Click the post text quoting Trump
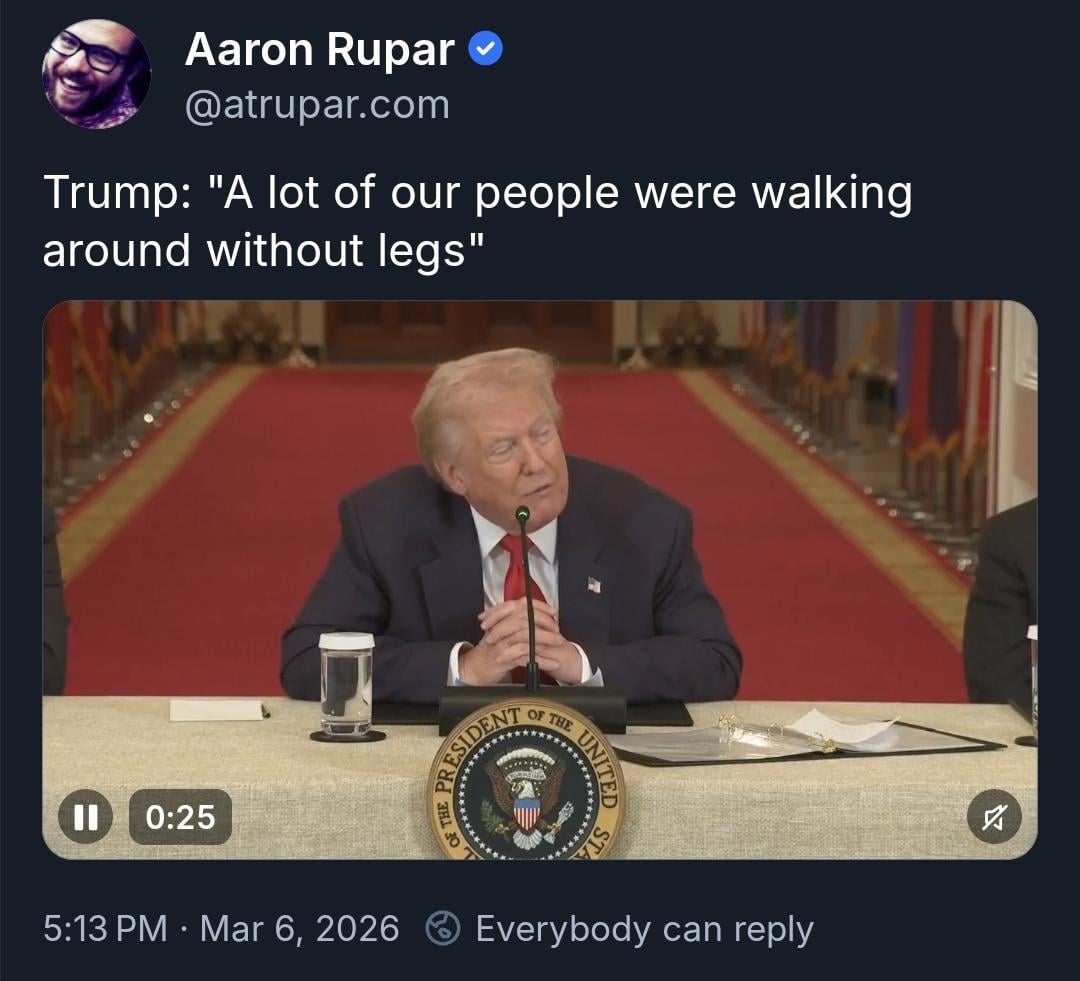 pos(477,220)
